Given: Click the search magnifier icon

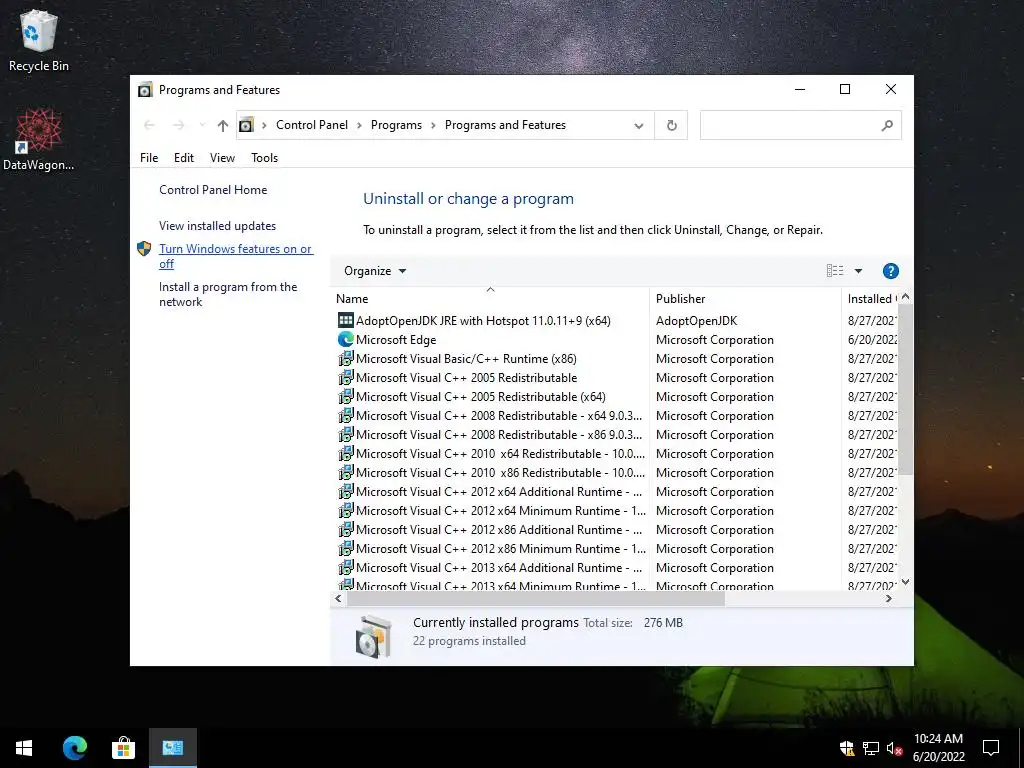Looking at the screenshot, I should [x=887, y=125].
